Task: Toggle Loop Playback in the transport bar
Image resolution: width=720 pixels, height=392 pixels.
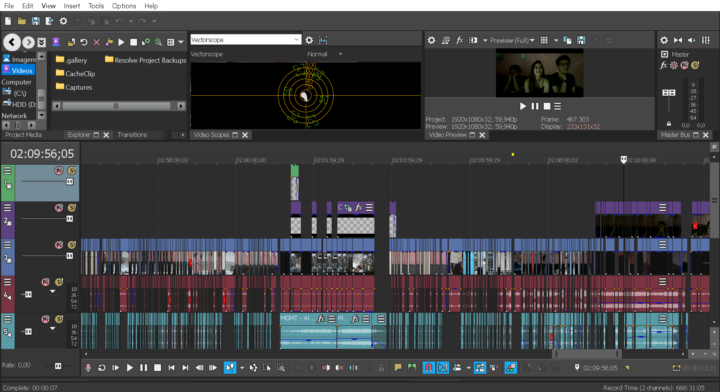Action: click(x=102, y=368)
